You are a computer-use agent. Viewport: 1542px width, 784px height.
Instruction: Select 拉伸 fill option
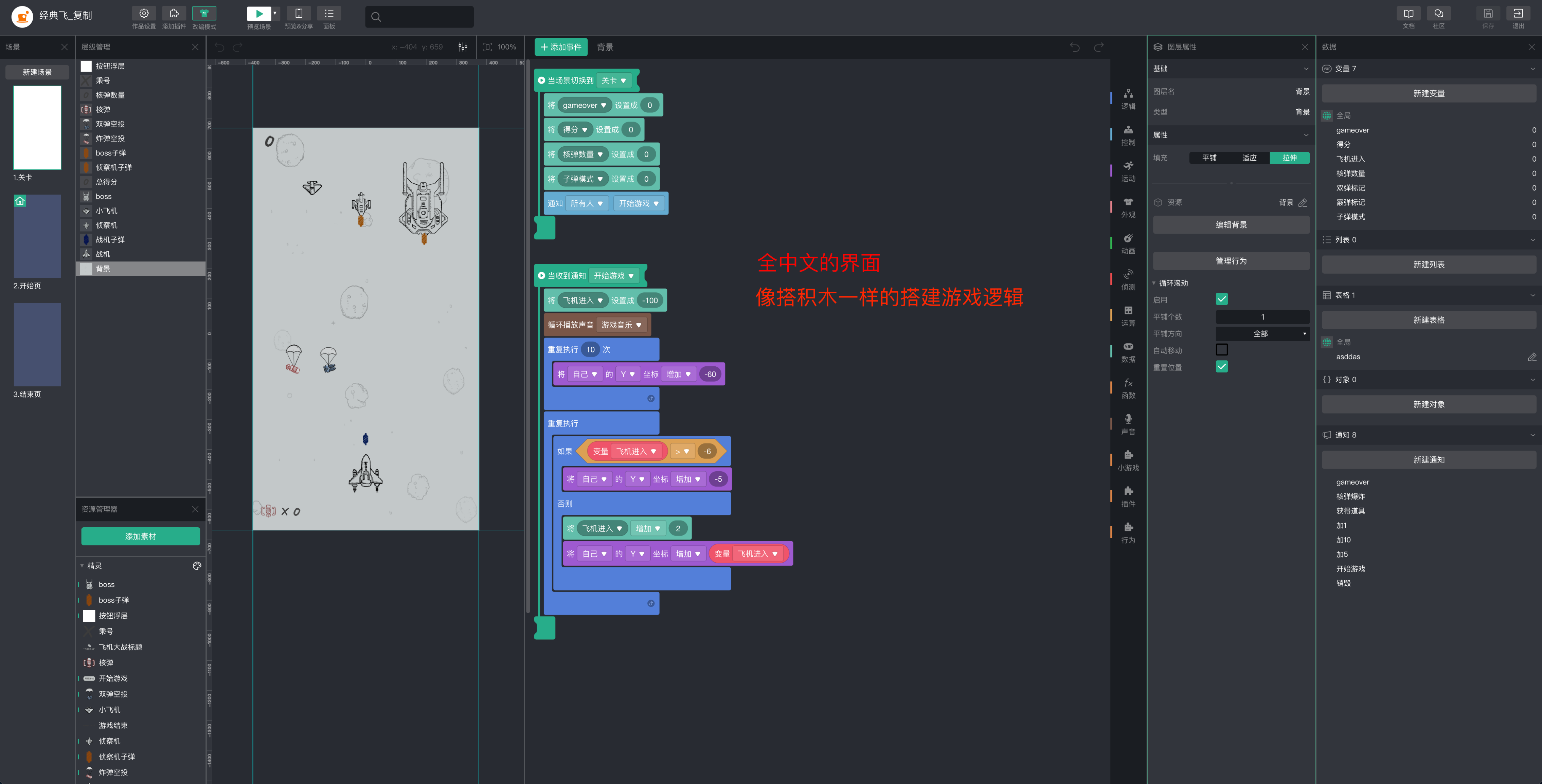click(x=1289, y=158)
